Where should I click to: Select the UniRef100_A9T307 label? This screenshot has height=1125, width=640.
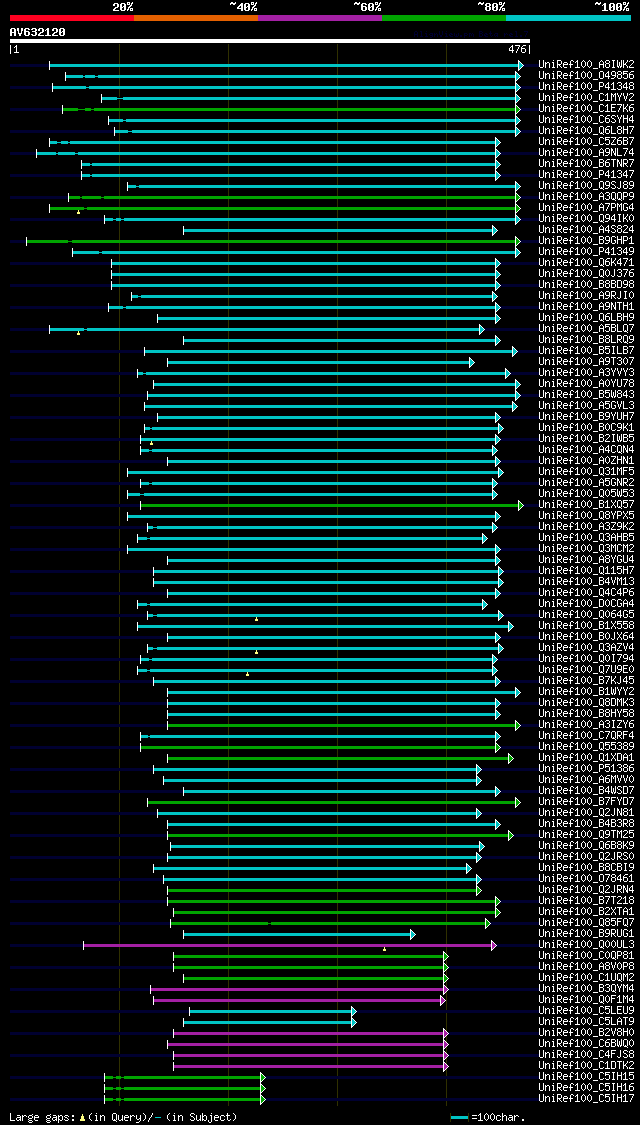pyautogui.click(x=586, y=362)
